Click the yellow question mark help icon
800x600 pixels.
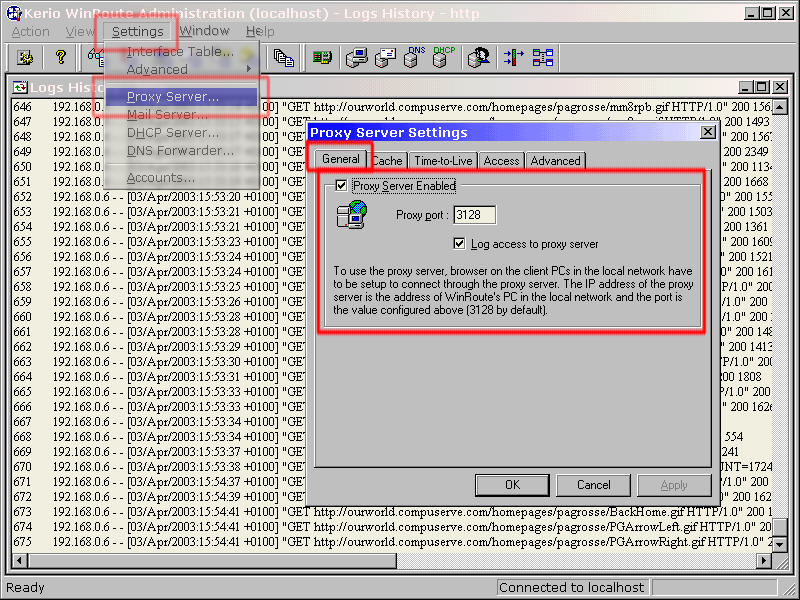tap(61, 57)
